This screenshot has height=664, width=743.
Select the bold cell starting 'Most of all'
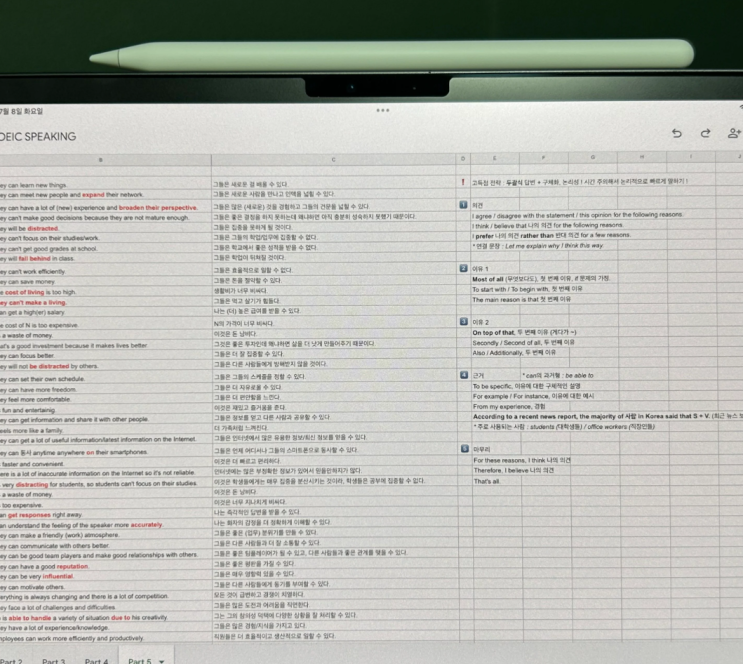541,279
